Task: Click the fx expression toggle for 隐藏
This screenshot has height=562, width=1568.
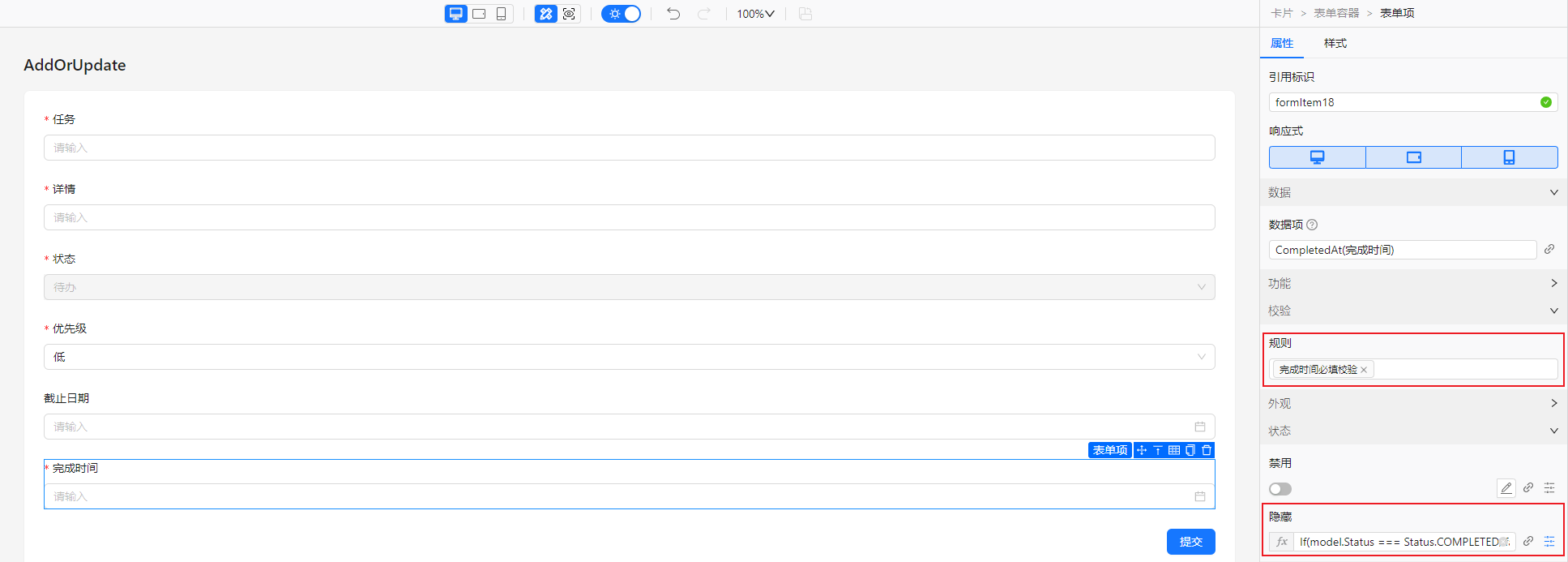Action: [1281, 542]
